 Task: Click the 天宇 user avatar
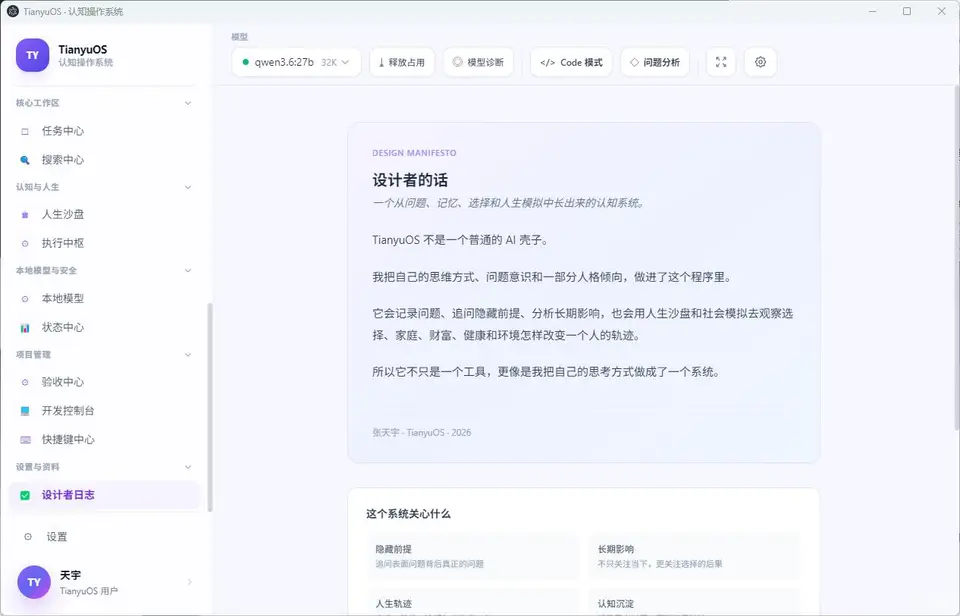tap(34, 582)
